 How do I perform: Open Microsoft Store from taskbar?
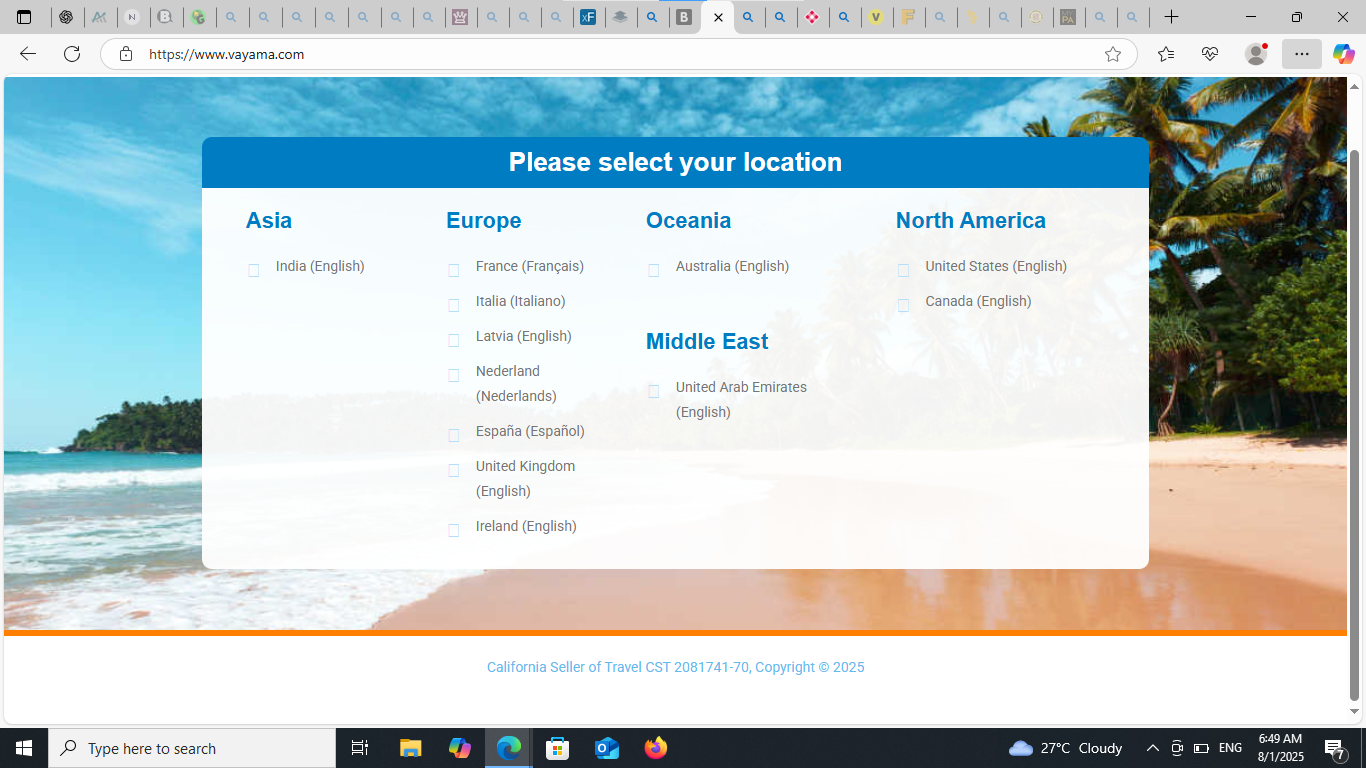click(x=557, y=748)
